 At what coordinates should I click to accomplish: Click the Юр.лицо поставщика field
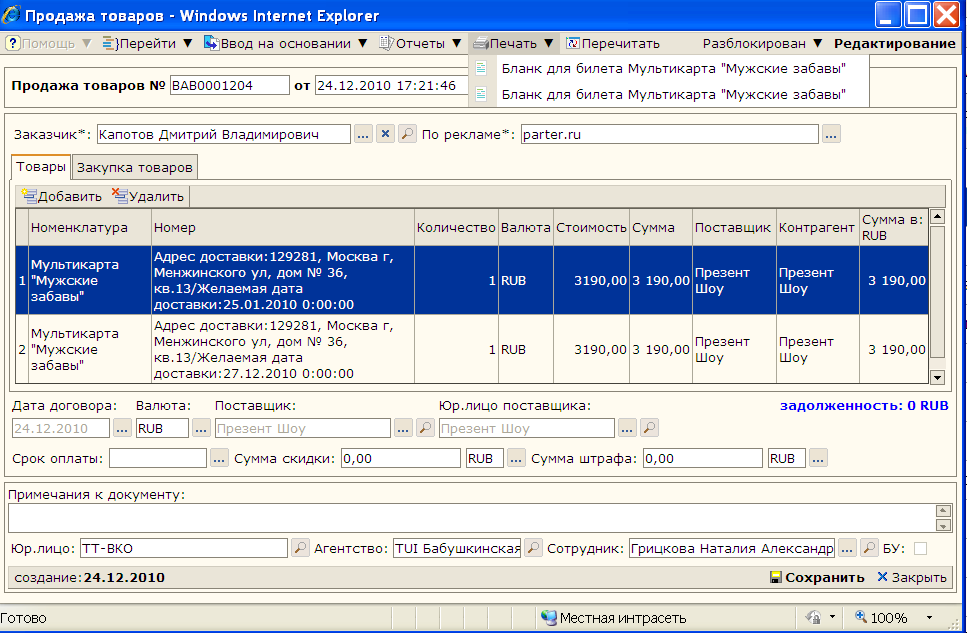527,428
